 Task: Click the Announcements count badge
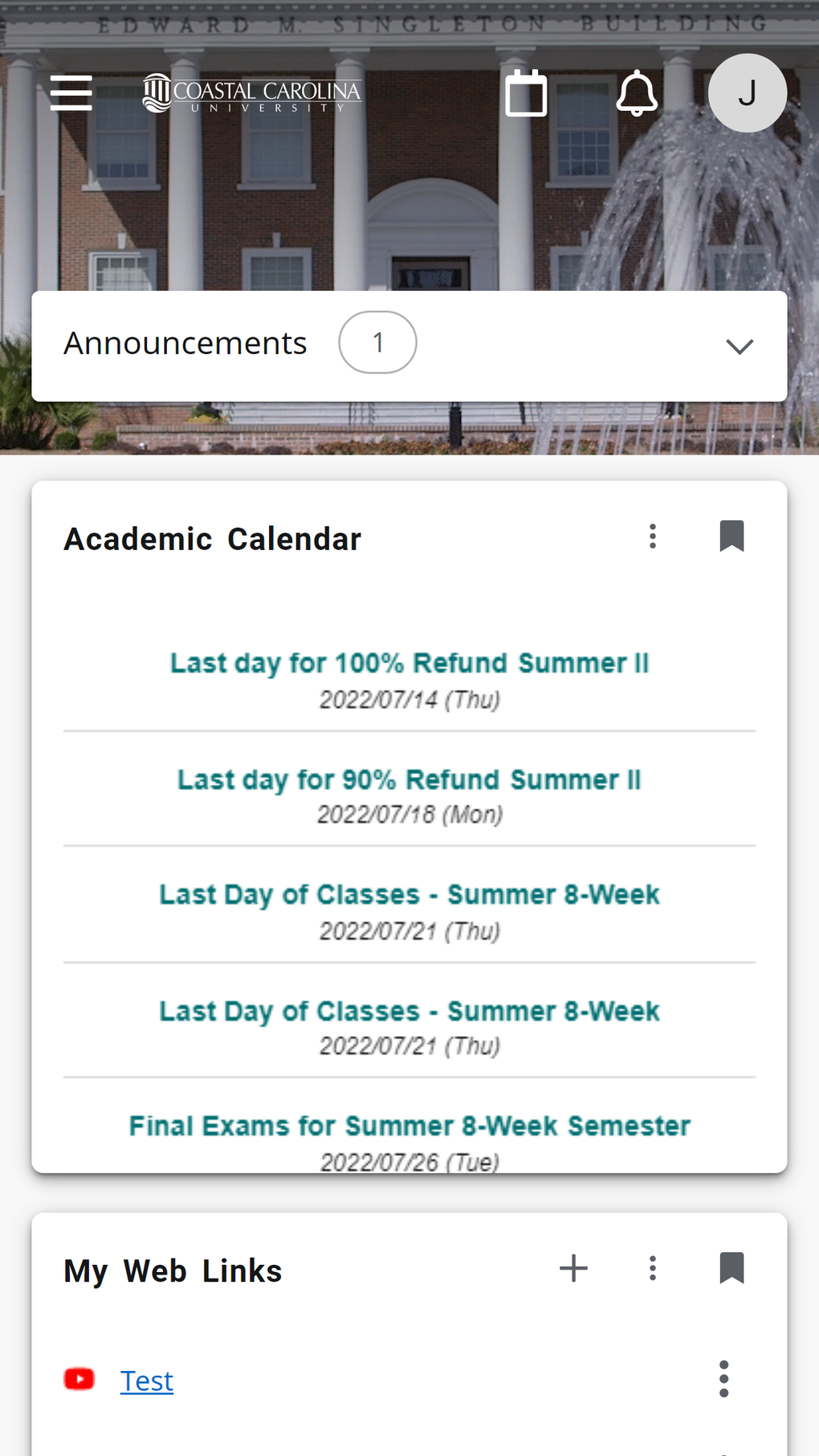pyautogui.click(x=377, y=343)
